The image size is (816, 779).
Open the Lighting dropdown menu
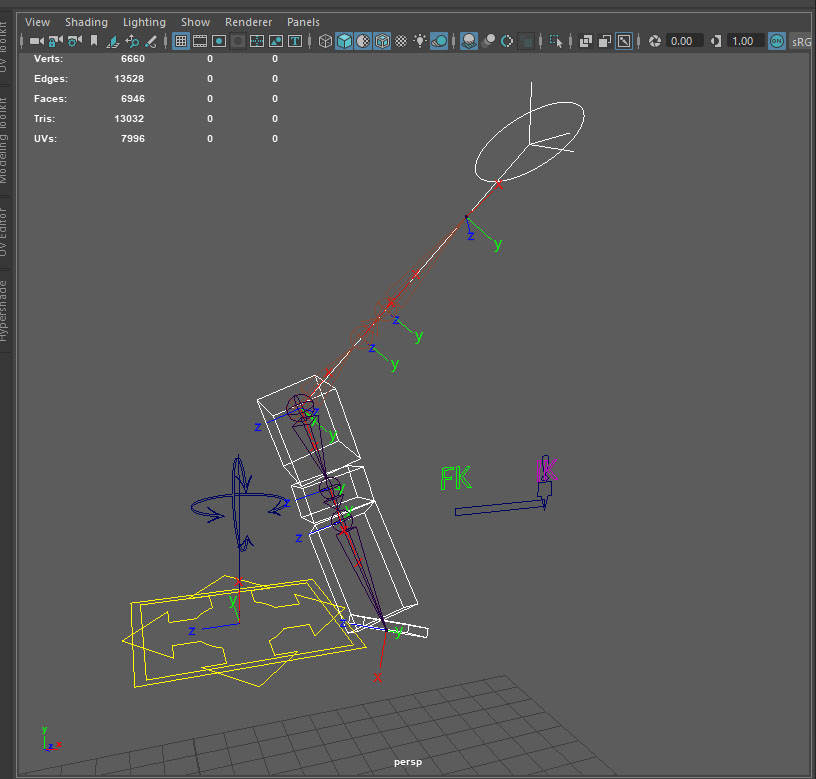145,22
